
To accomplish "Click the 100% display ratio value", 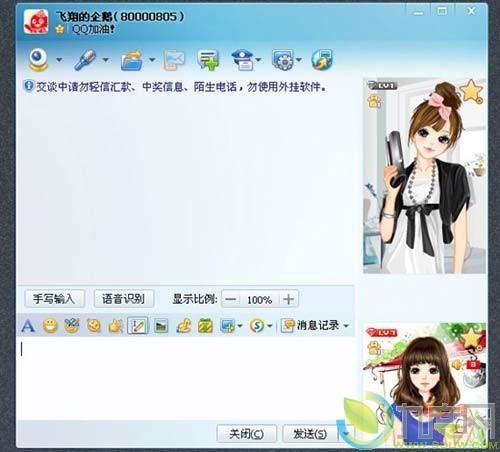I will pyautogui.click(x=260, y=300).
